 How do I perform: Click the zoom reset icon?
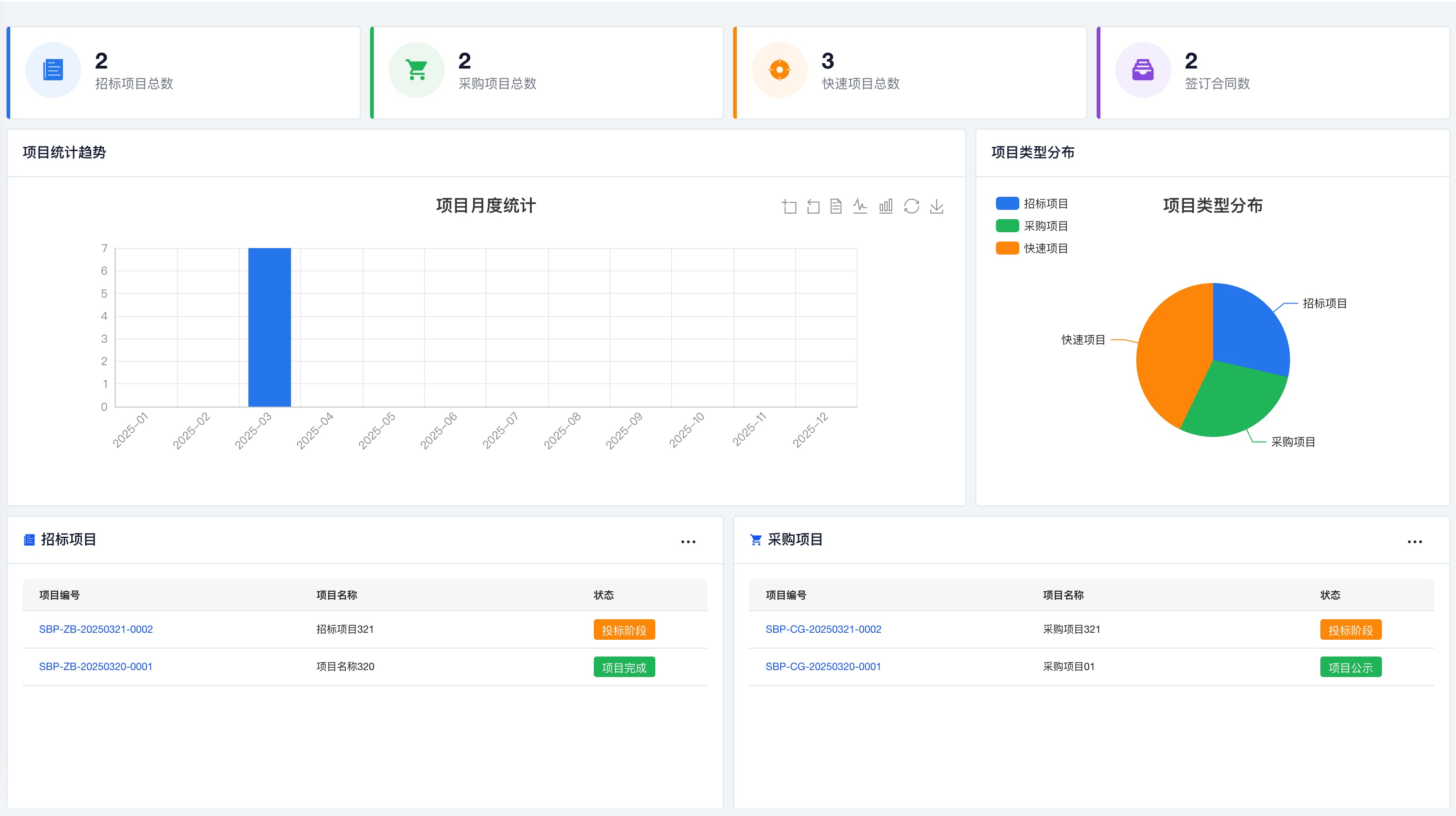[x=813, y=207]
